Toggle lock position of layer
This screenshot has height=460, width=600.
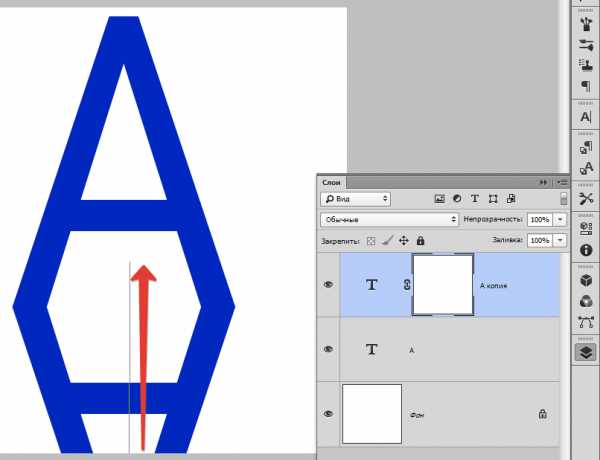(x=404, y=241)
